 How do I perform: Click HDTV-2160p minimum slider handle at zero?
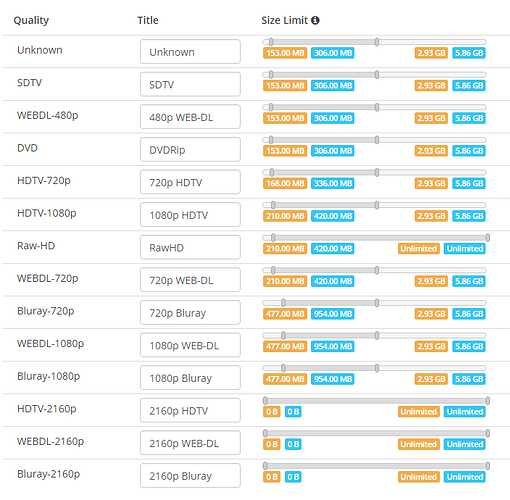(x=265, y=400)
